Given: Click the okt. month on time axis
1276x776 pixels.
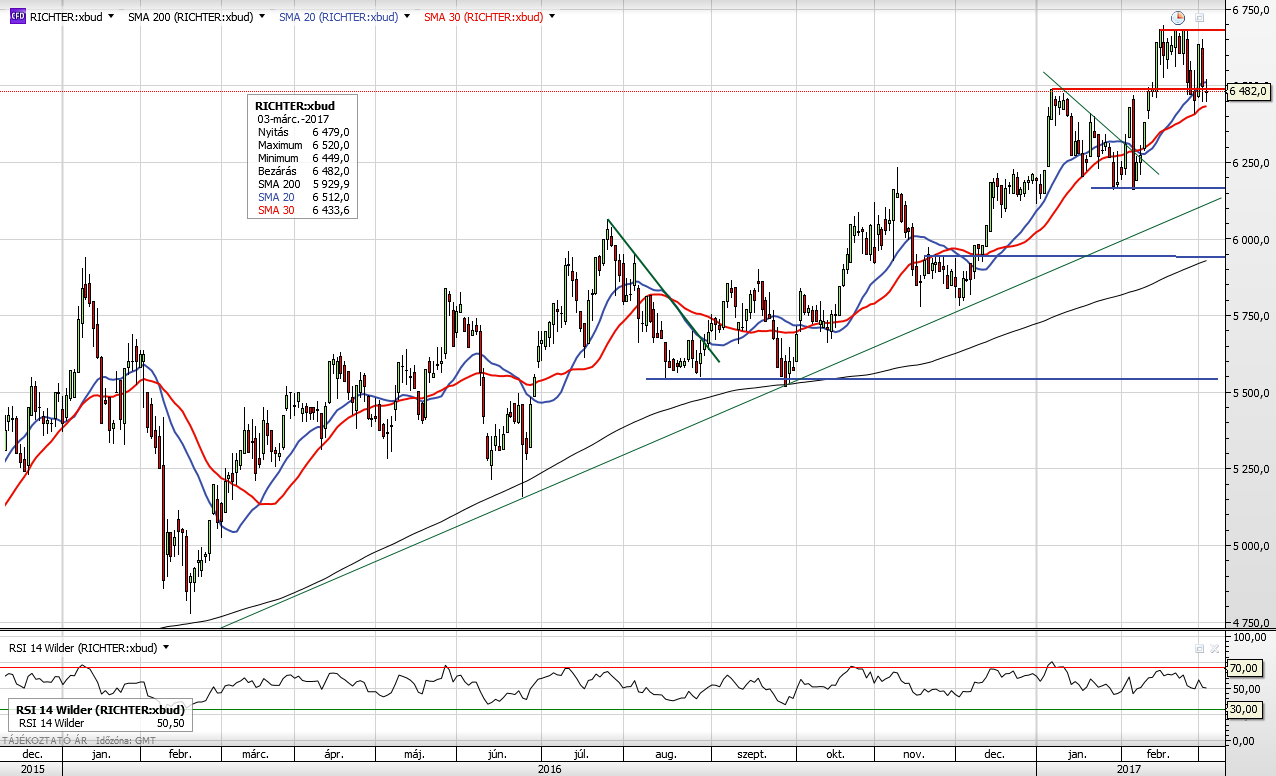Looking at the screenshot, I should pyautogui.click(x=836, y=754).
